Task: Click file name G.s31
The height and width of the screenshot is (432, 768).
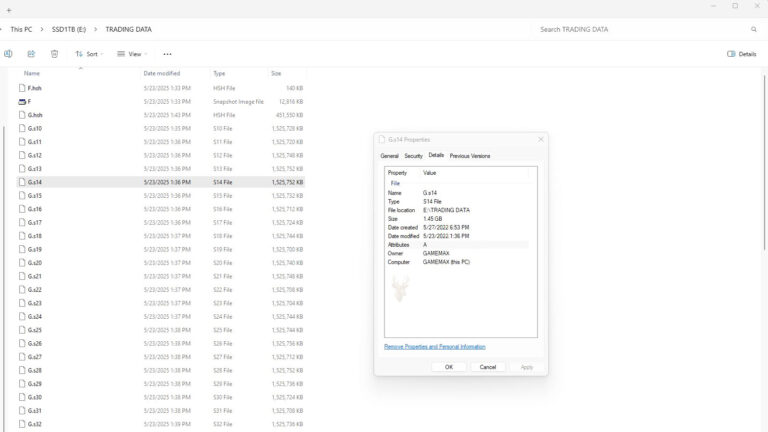Action: click(35, 411)
